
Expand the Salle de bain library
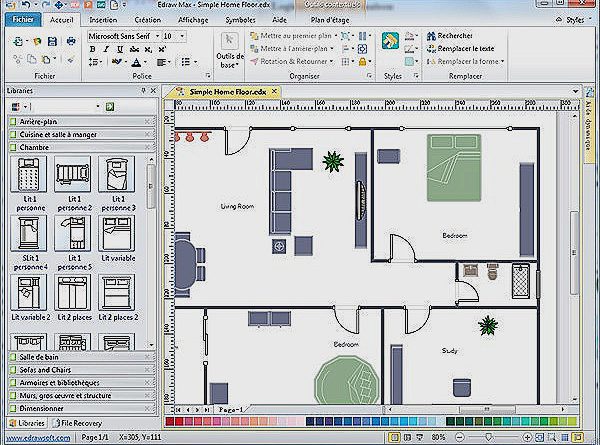(x=82, y=357)
